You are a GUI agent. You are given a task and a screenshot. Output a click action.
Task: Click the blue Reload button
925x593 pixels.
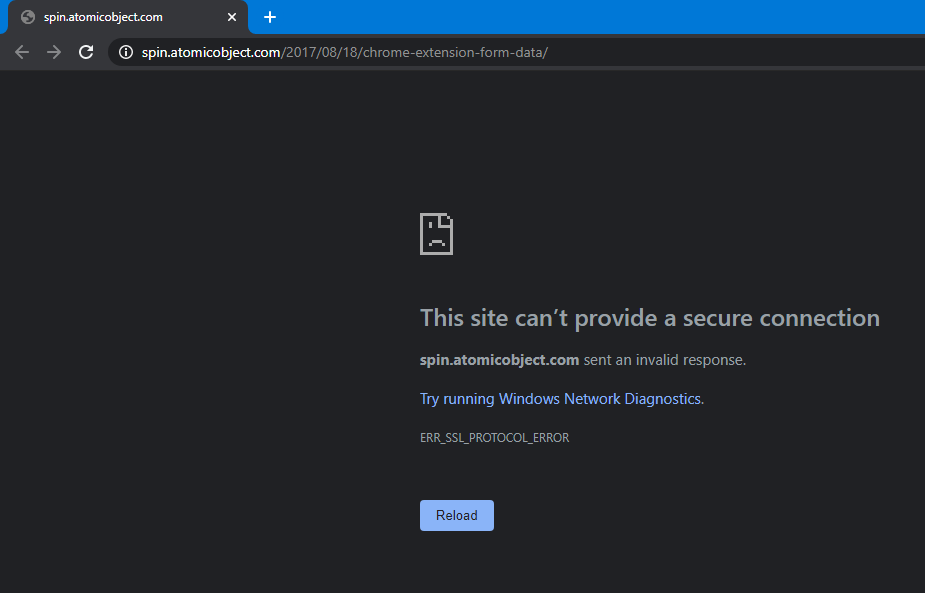[x=457, y=515]
